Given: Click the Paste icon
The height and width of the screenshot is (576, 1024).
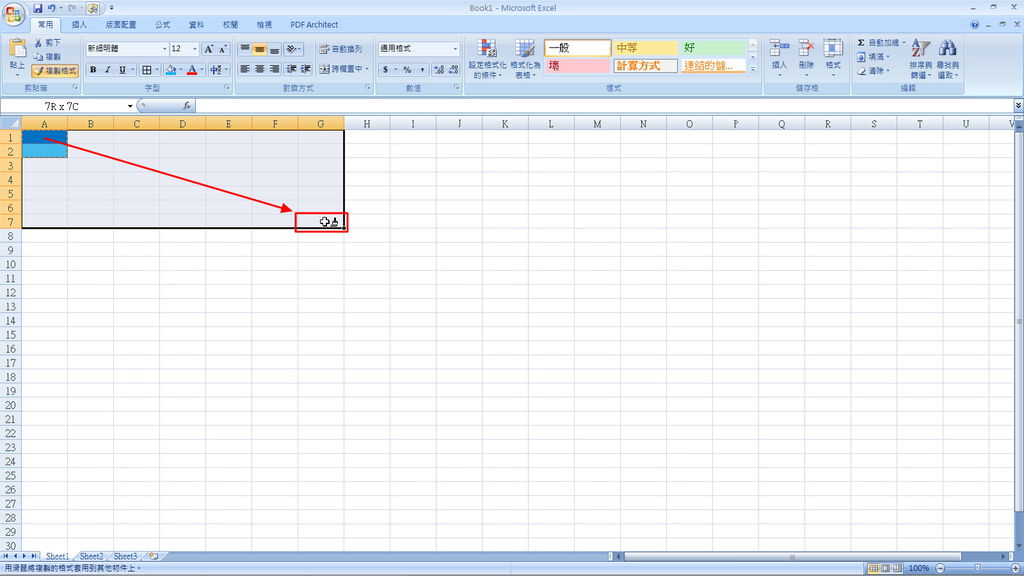Looking at the screenshot, I should coord(18,50).
